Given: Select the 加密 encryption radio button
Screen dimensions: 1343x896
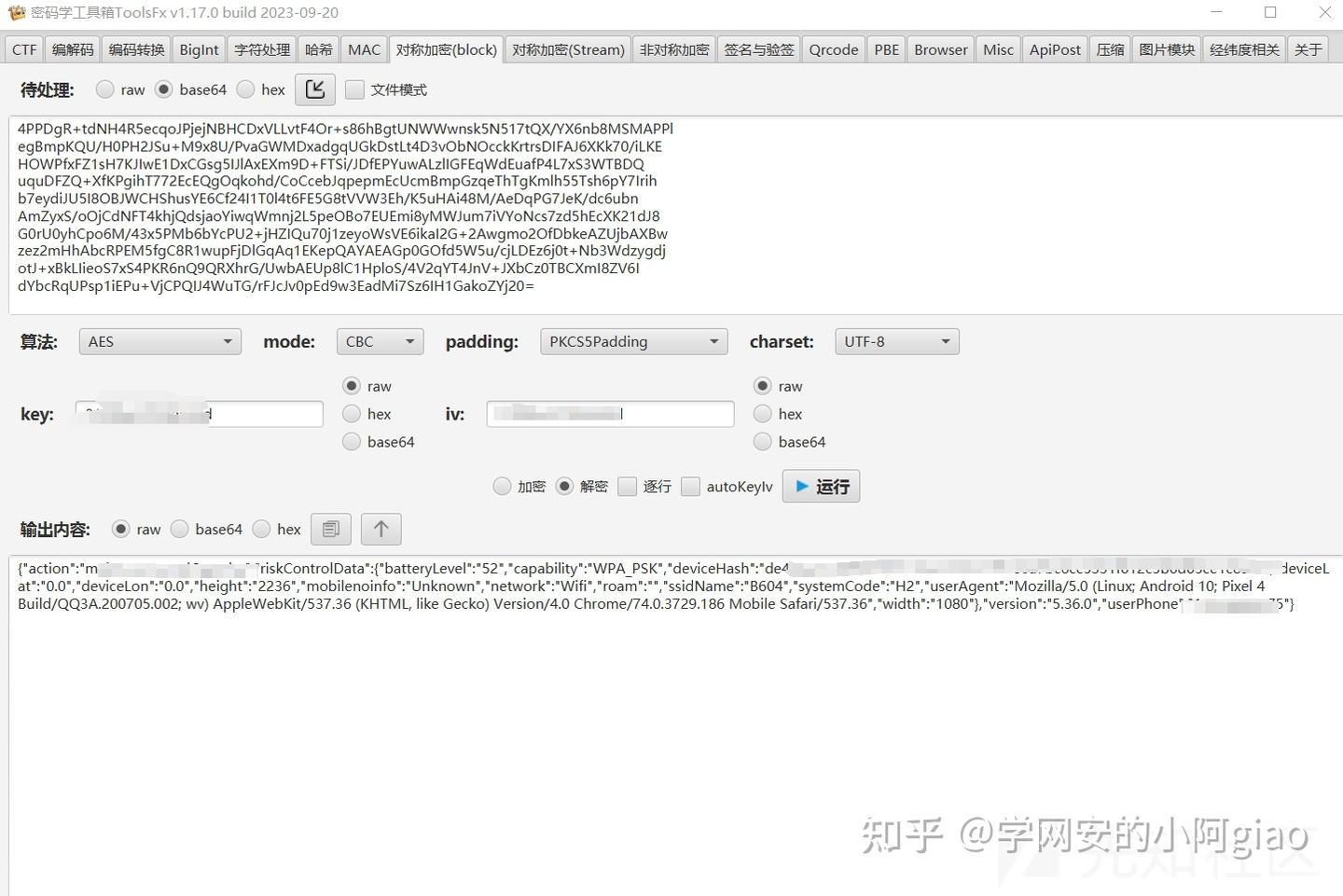Looking at the screenshot, I should (x=502, y=486).
